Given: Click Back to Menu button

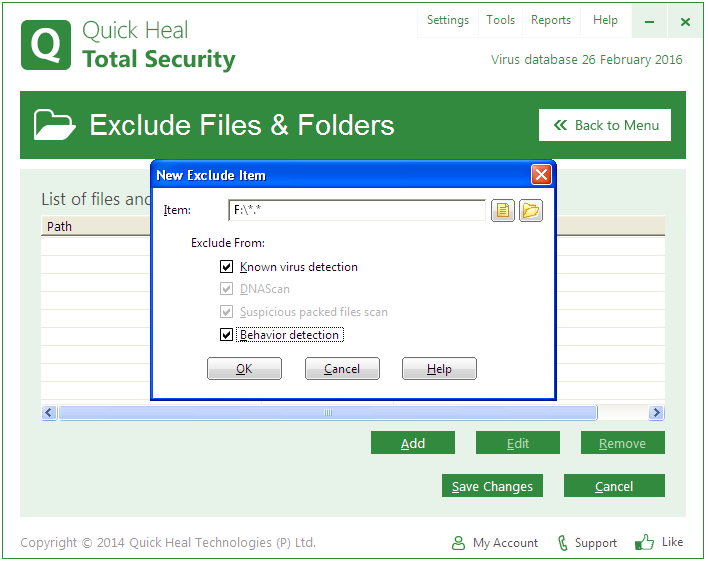Looking at the screenshot, I should [x=605, y=125].
